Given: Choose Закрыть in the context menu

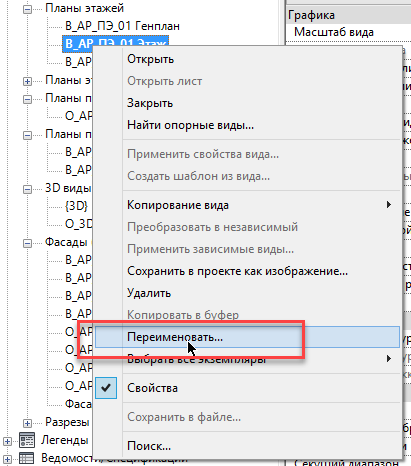Looking at the screenshot, I should click(150, 103).
